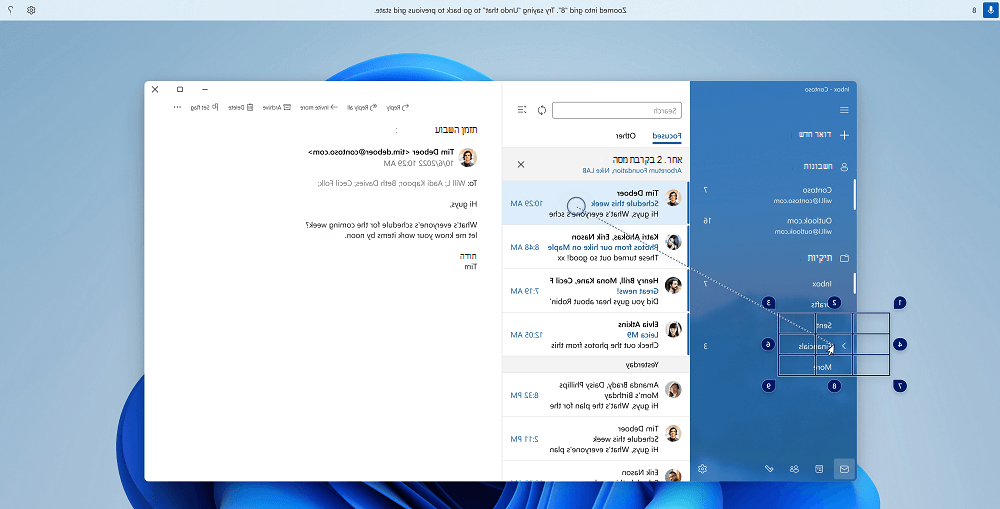Open Katri Ahokas hike photos email

[596, 247]
